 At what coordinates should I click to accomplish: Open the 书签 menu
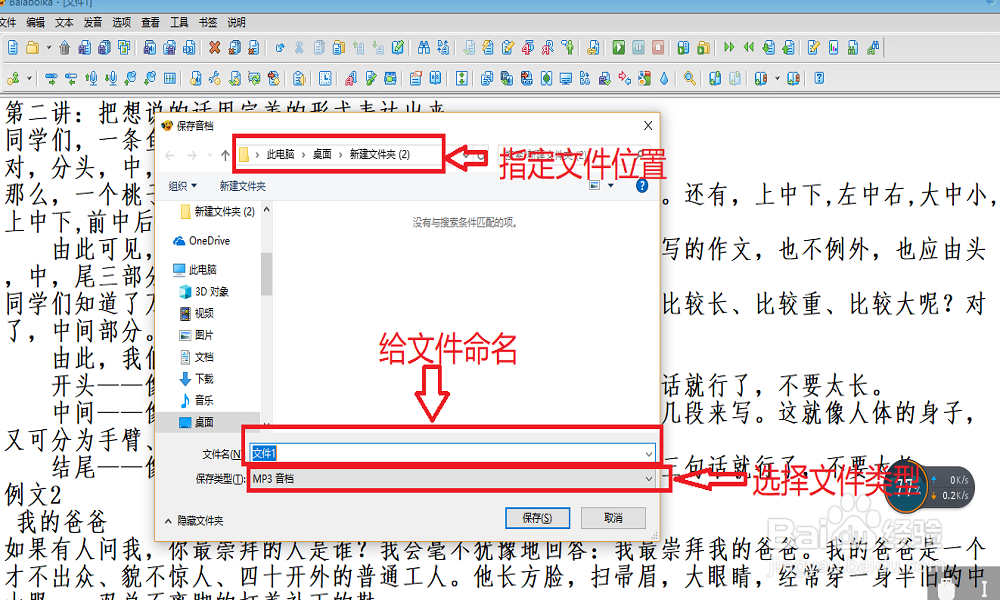point(208,22)
